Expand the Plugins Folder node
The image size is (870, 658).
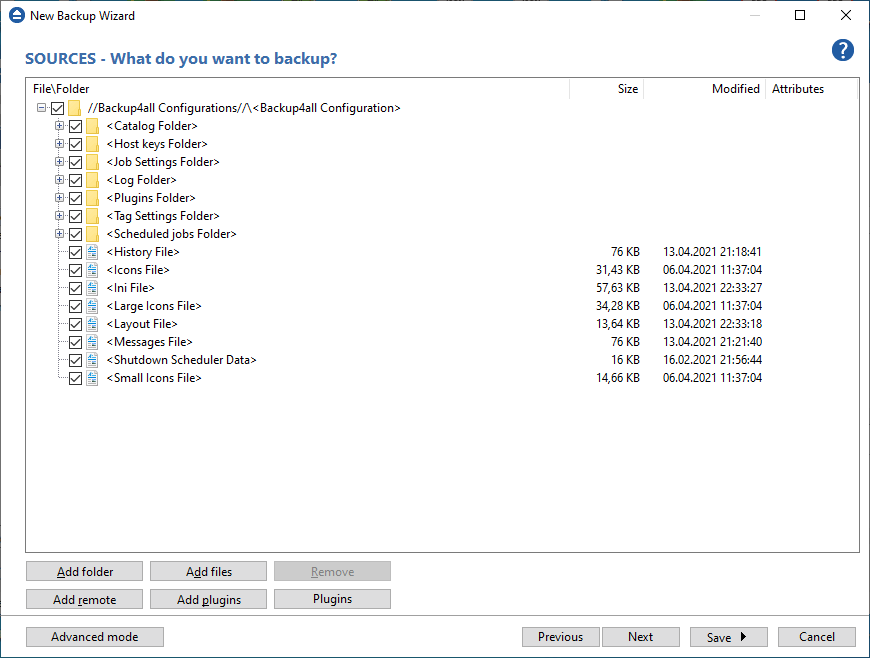point(59,198)
